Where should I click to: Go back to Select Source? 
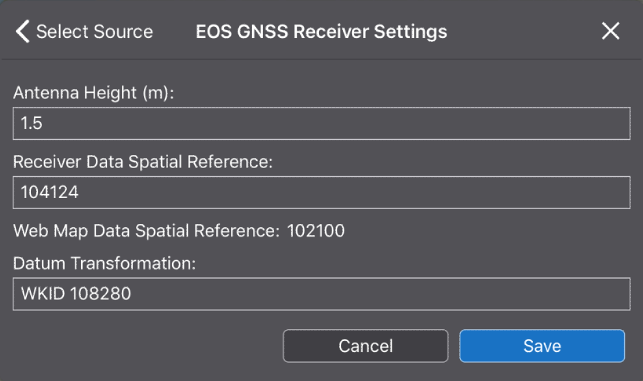(84, 32)
